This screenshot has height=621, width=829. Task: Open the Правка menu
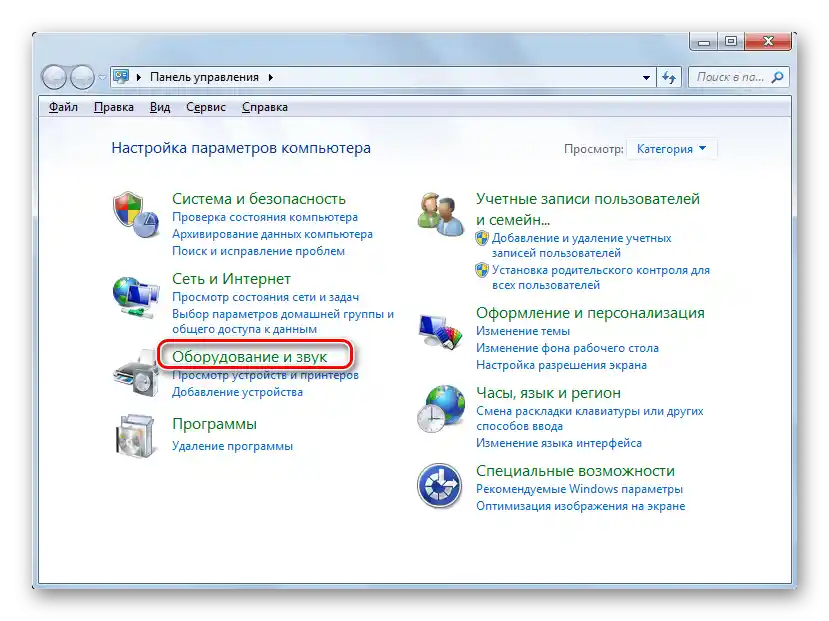click(x=114, y=107)
